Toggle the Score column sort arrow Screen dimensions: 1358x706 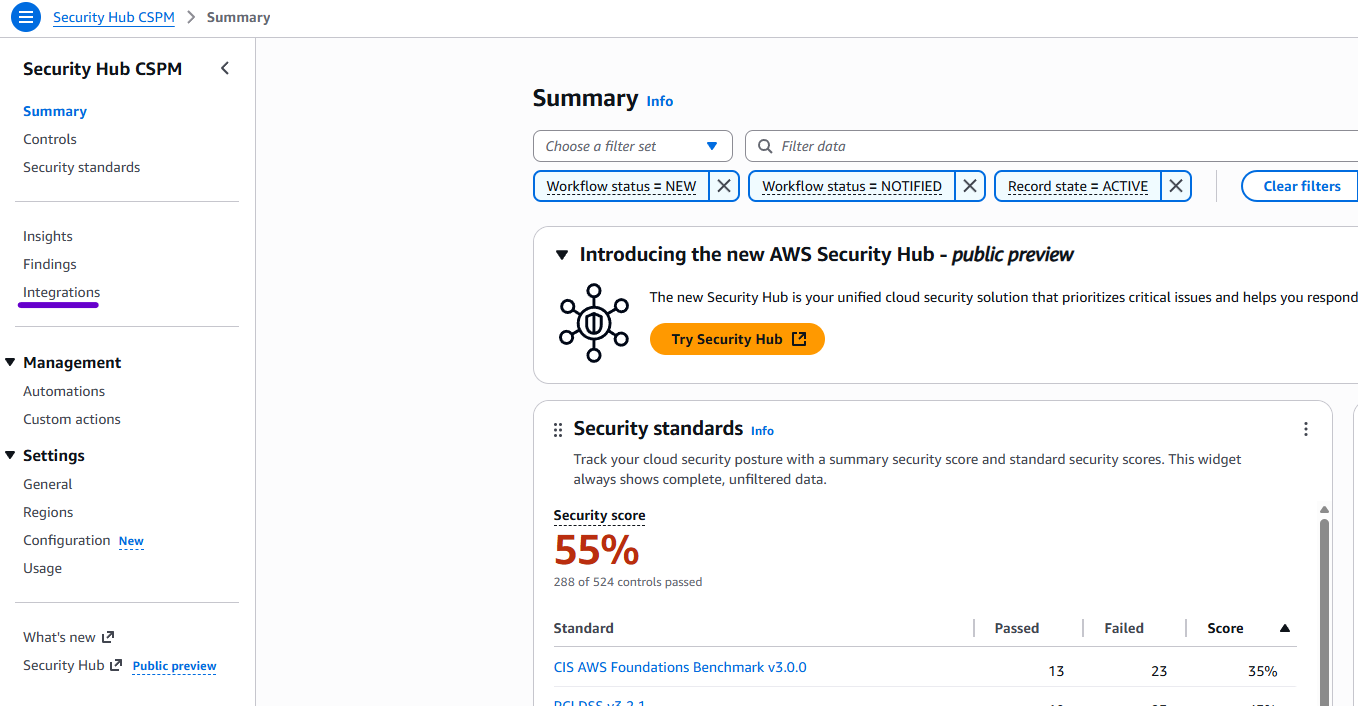tap(1284, 627)
